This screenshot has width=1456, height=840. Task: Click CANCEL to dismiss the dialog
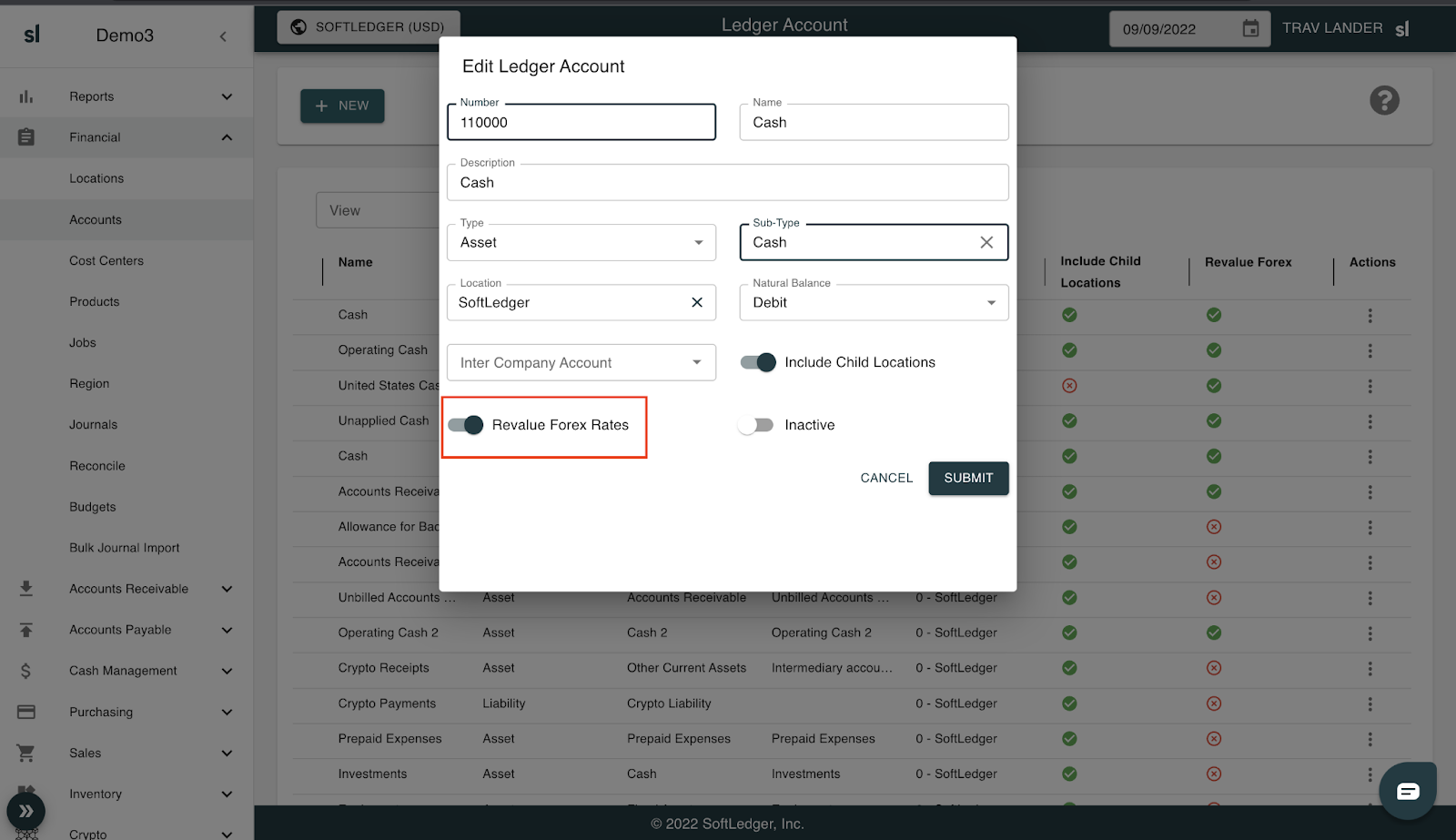[886, 478]
